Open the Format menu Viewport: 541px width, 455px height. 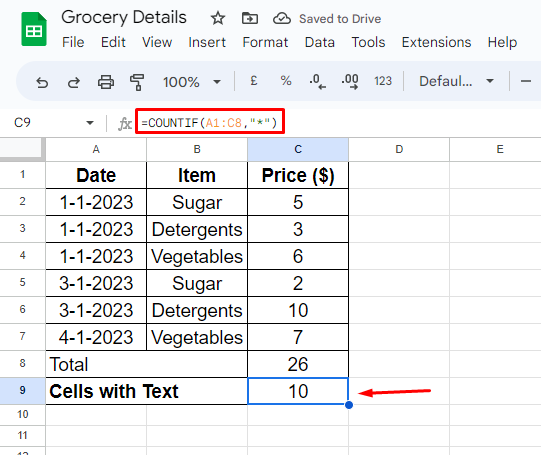[265, 42]
